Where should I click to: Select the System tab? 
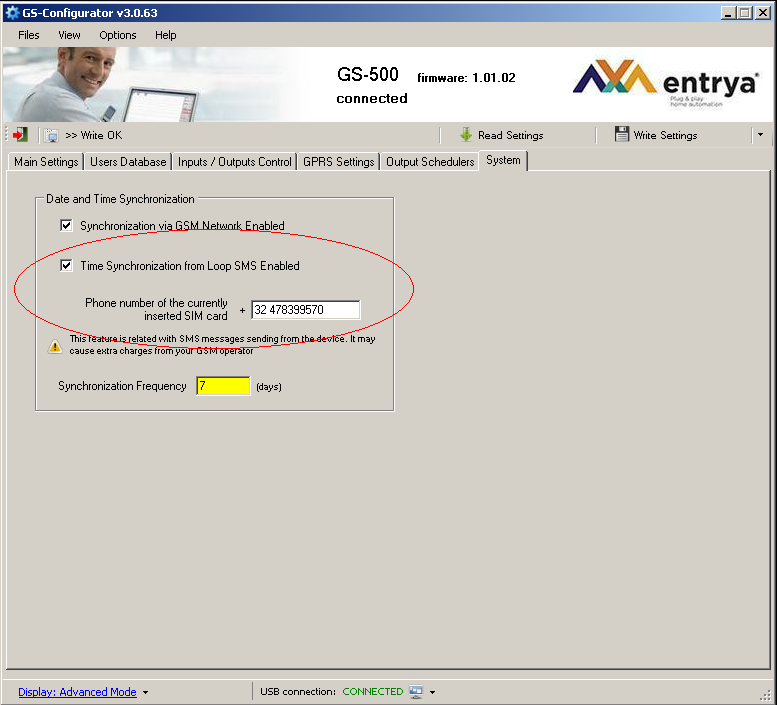point(503,161)
